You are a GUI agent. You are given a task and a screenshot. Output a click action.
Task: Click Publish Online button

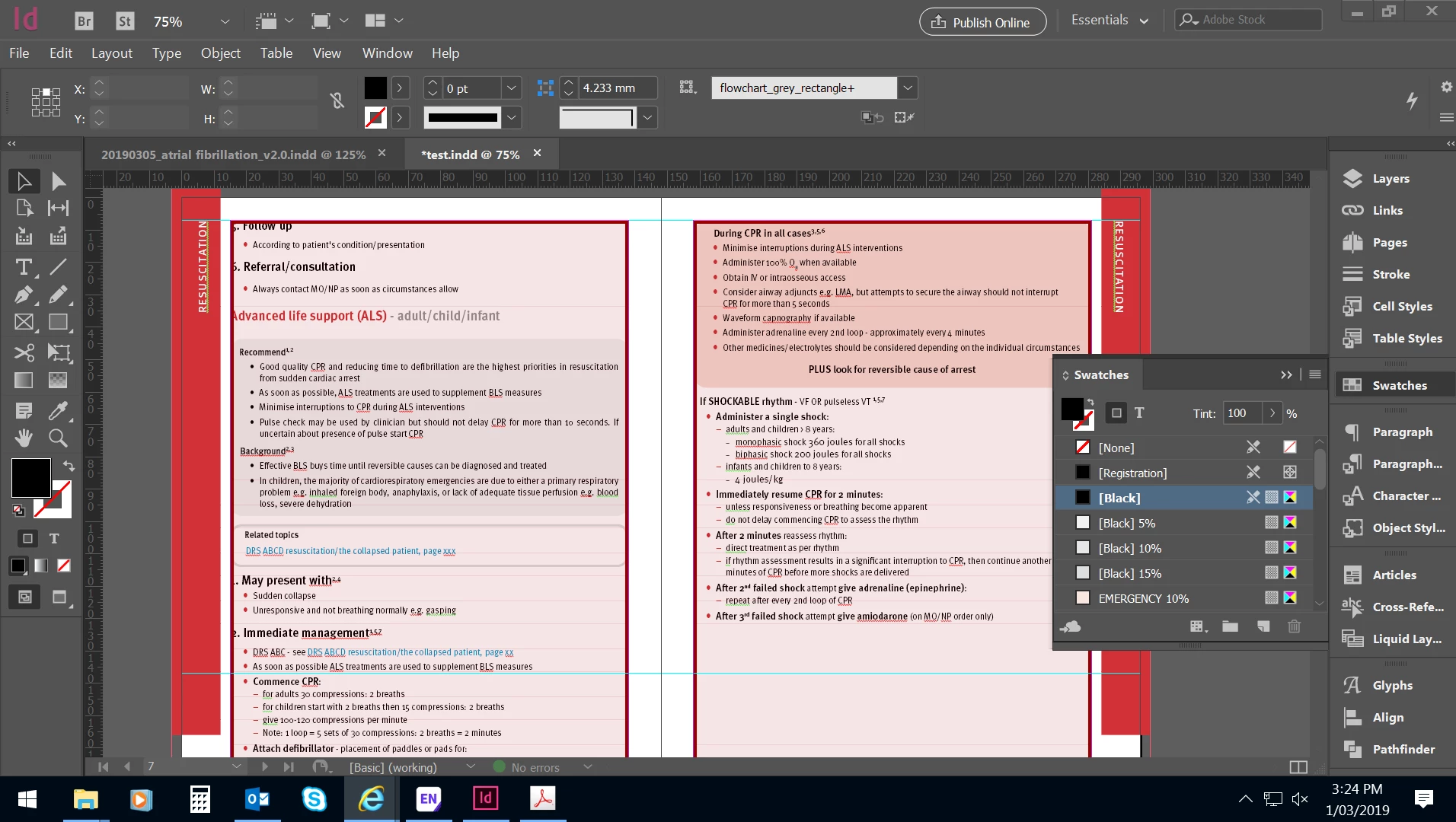coord(982,21)
